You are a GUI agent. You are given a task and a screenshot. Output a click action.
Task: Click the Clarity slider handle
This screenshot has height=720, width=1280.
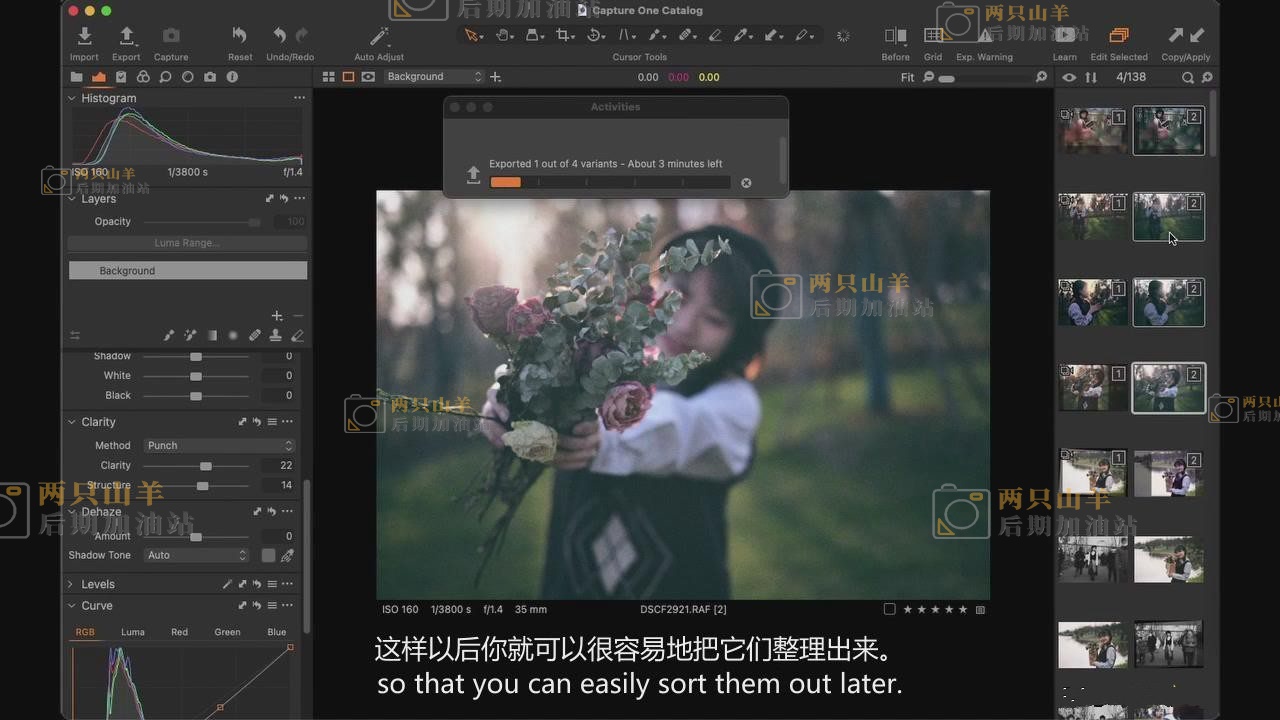(206, 466)
